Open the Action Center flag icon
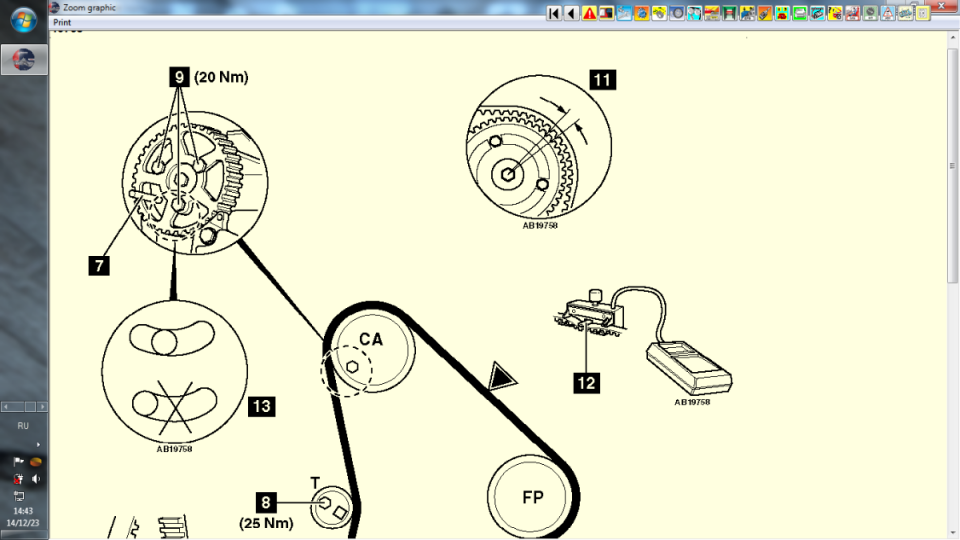 [18, 461]
